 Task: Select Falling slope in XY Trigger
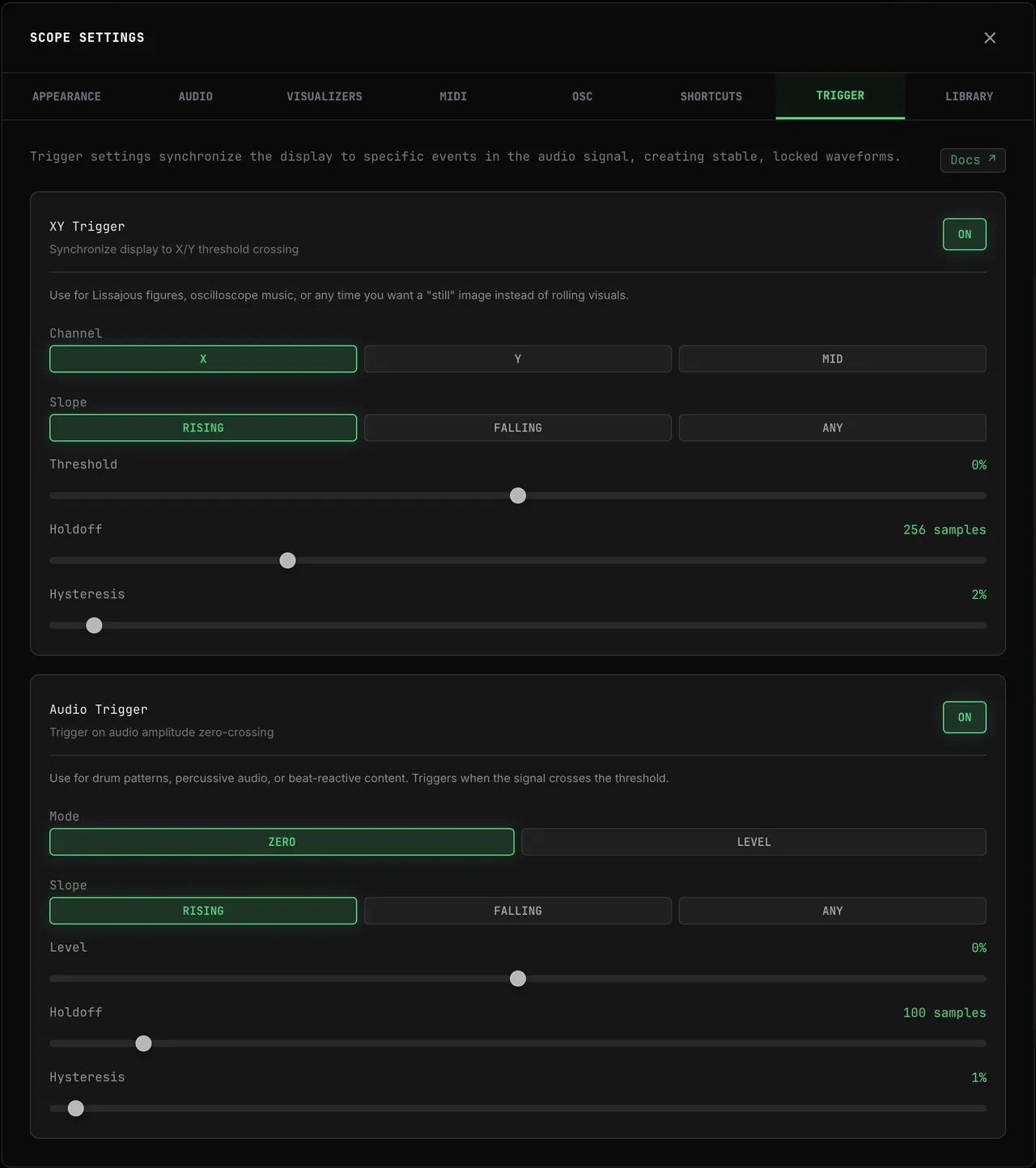pyautogui.click(x=518, y=427)
